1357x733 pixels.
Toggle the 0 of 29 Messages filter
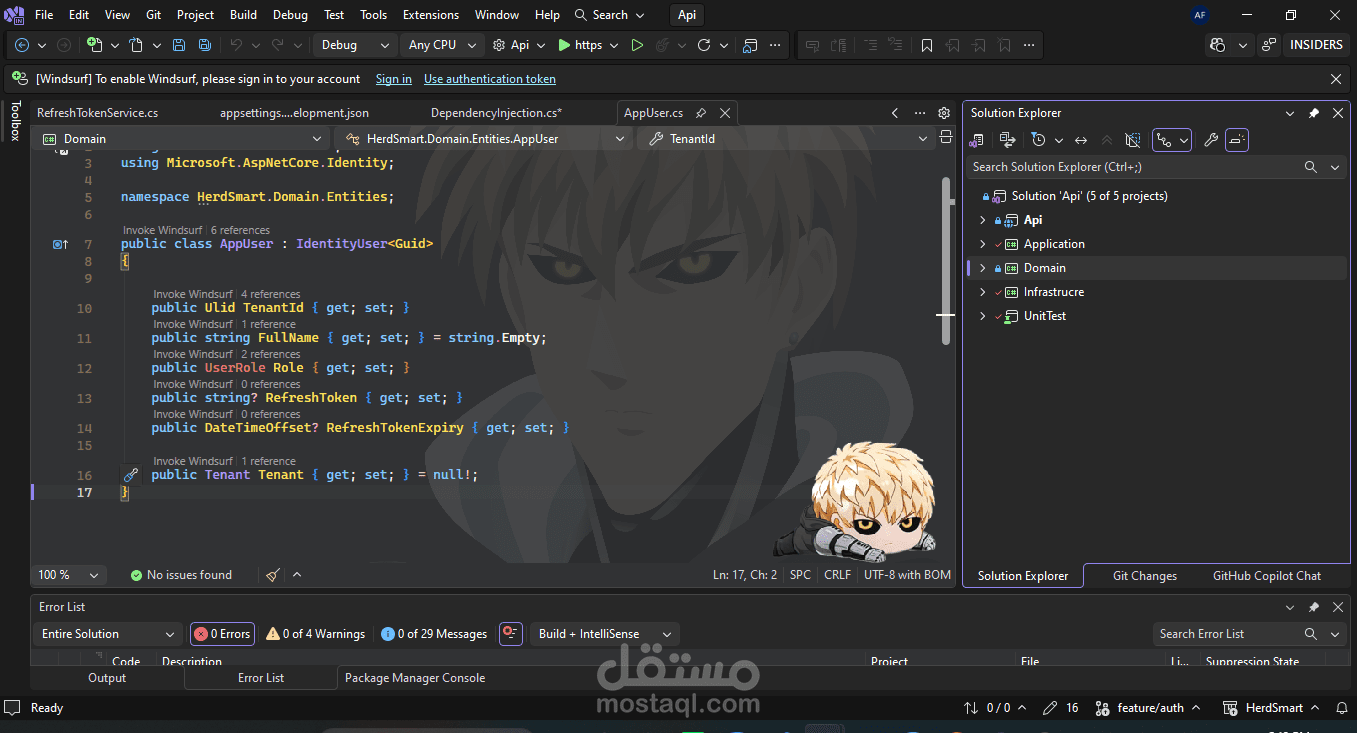pos(434,634)
